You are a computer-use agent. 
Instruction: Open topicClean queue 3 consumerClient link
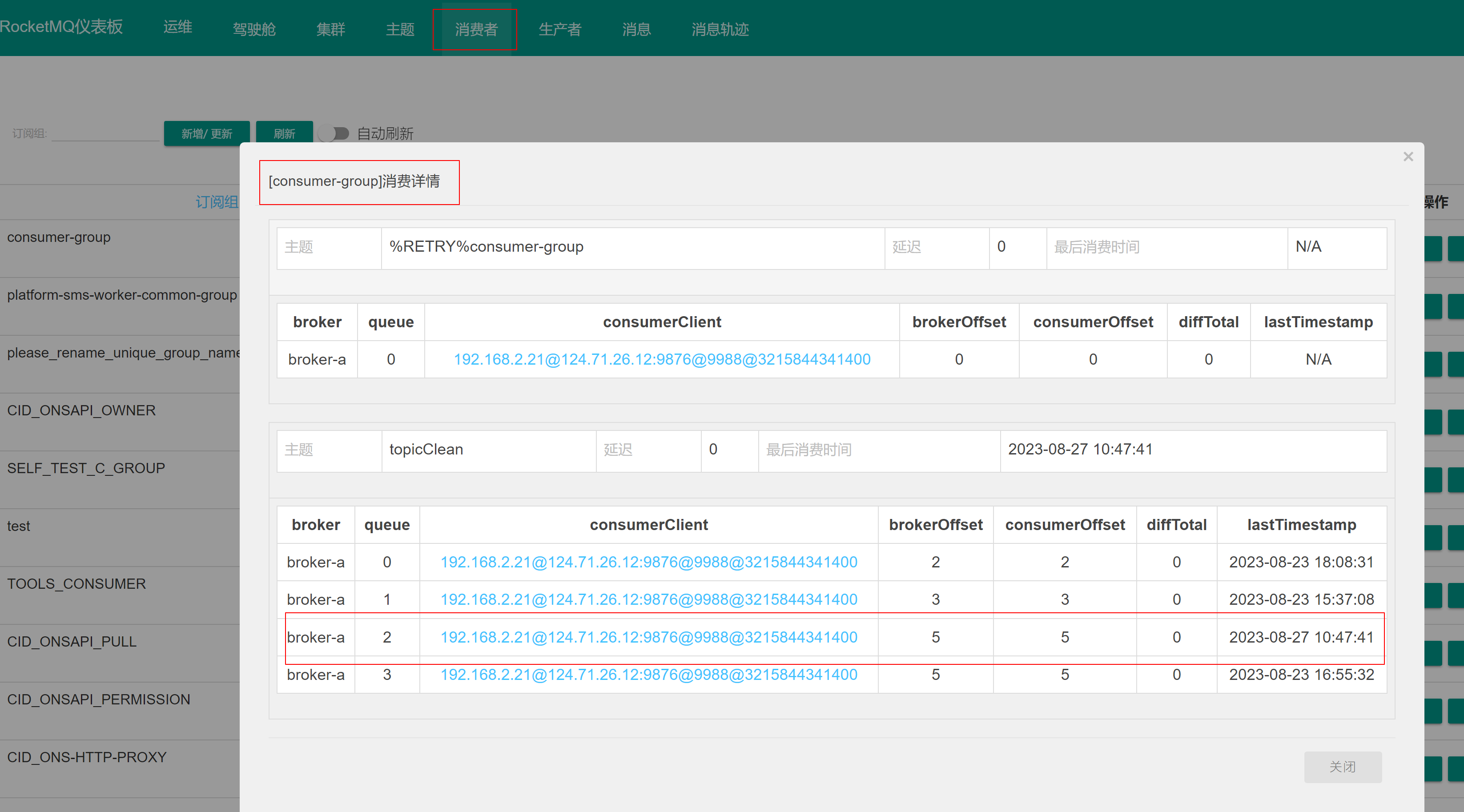(649, 675)
